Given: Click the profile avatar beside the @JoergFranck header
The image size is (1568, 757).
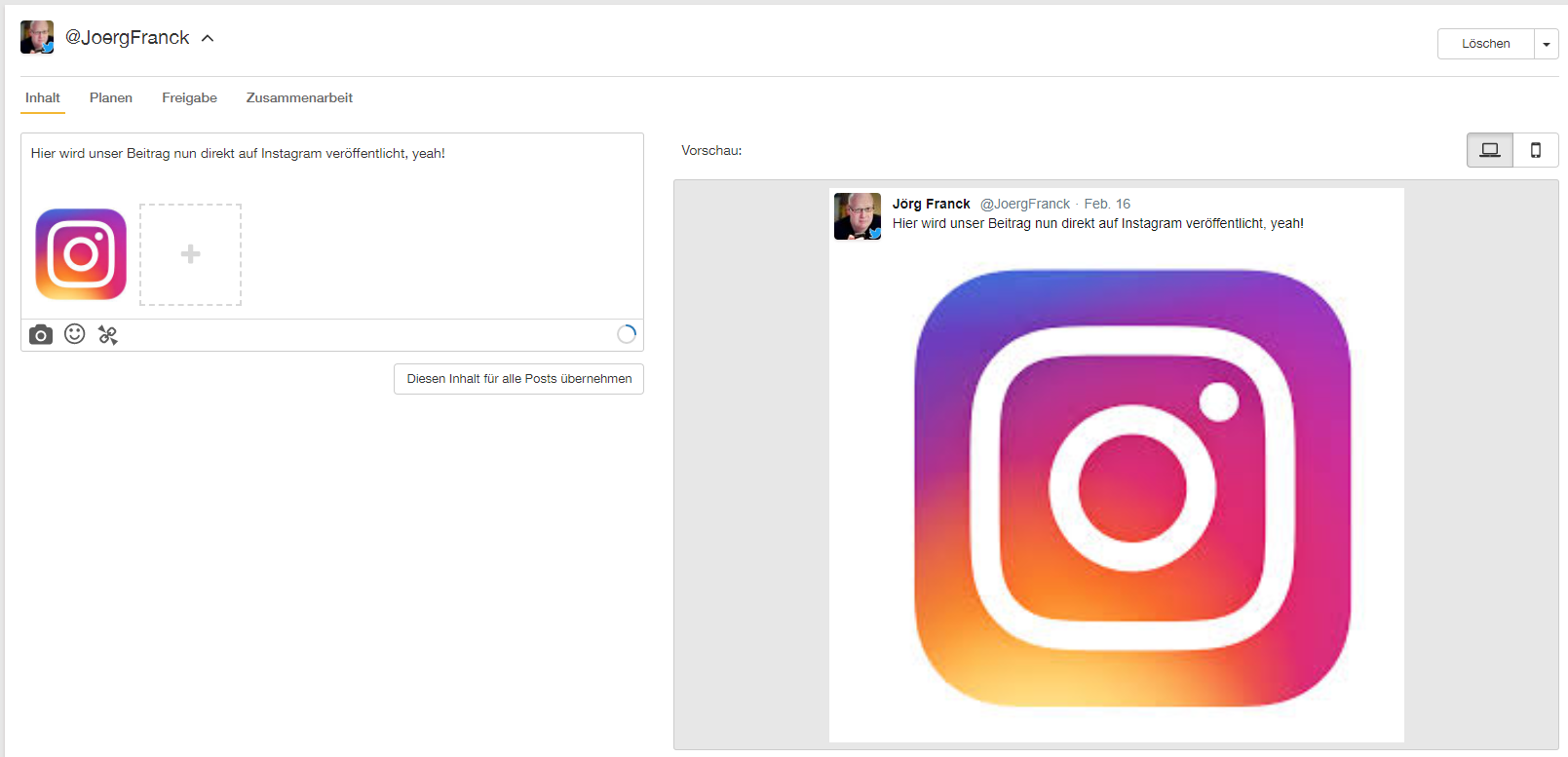Looking at the screenshot, I should pyautogui.click(x=37, y=38).
